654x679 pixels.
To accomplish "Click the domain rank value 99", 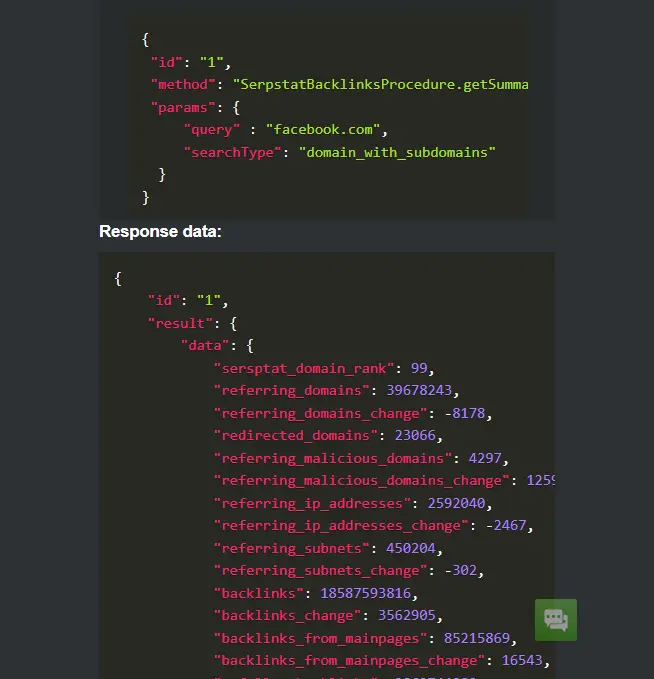I will click(419, 368).
